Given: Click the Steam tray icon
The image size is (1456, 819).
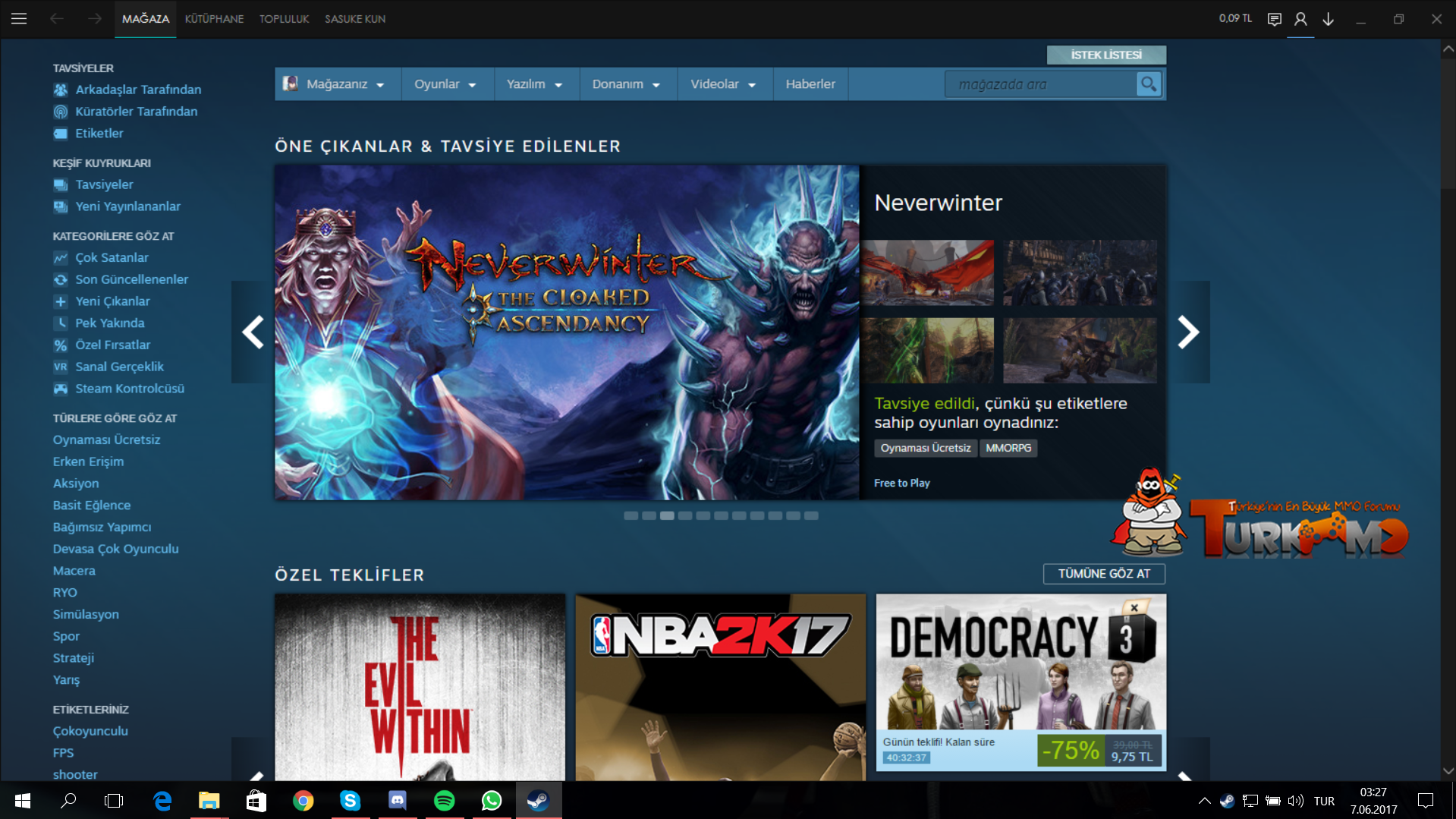Looking at the screenshot, I should click(1227, 801).
